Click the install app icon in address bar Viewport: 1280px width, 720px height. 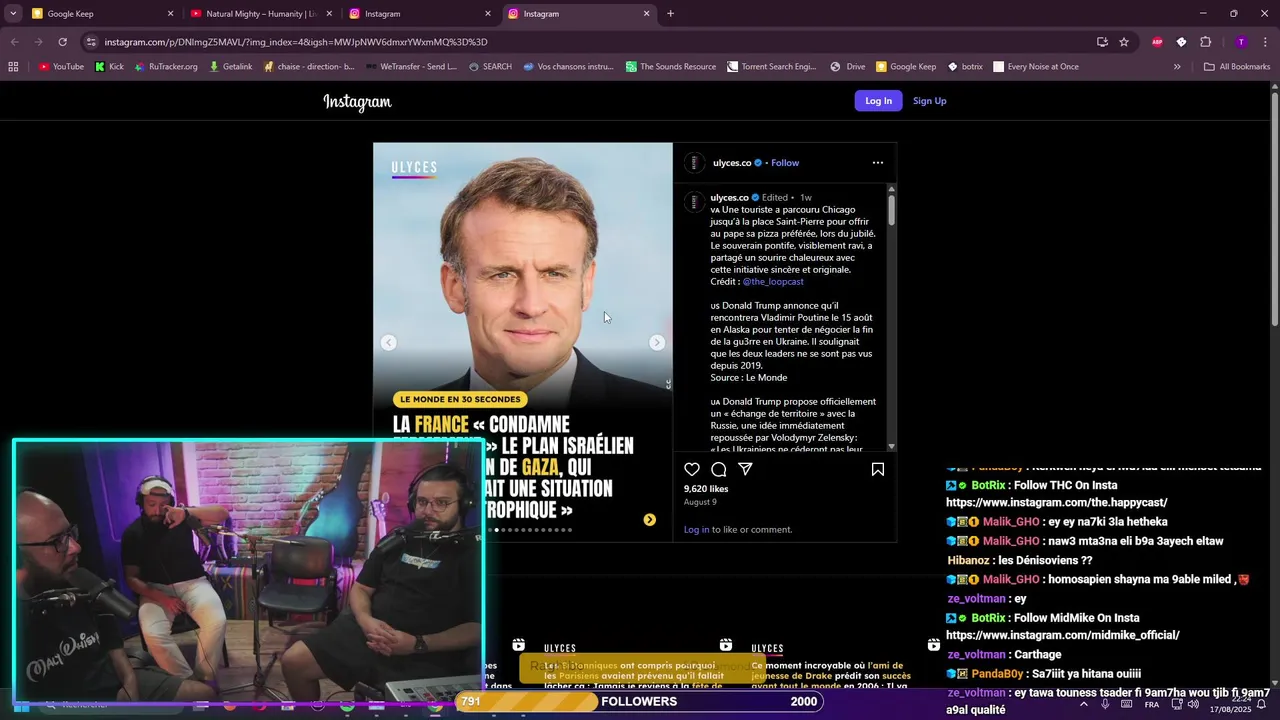pyautogui.click(x=1102, y=42)
